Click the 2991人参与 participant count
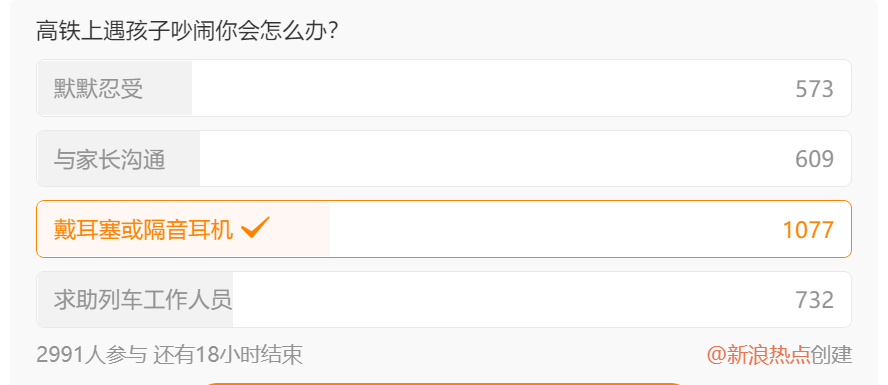This screenshot has width=888, height=385. point(91,355)
